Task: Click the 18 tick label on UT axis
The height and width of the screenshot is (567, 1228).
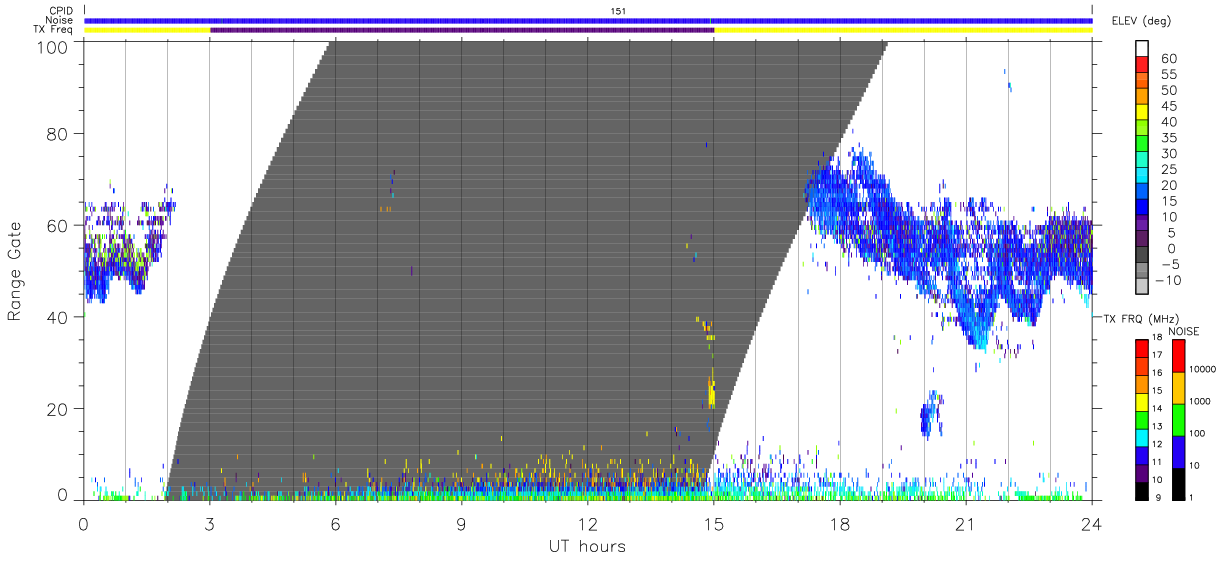Action: [x=840, y=523]
